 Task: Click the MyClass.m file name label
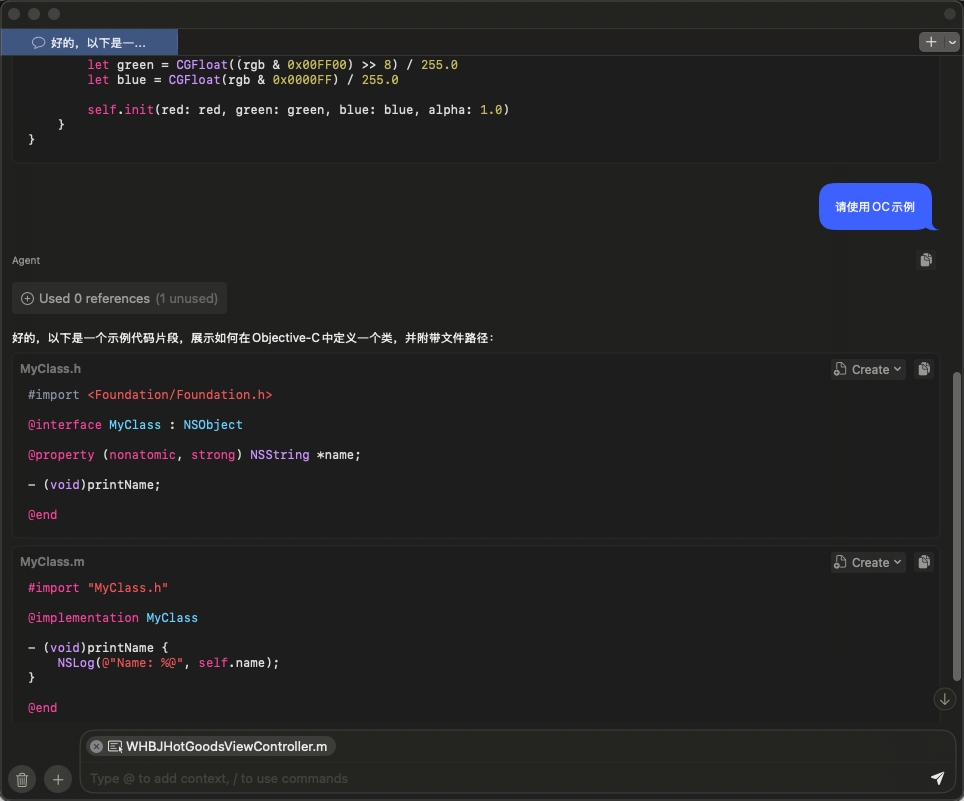(x=52, y=562)
